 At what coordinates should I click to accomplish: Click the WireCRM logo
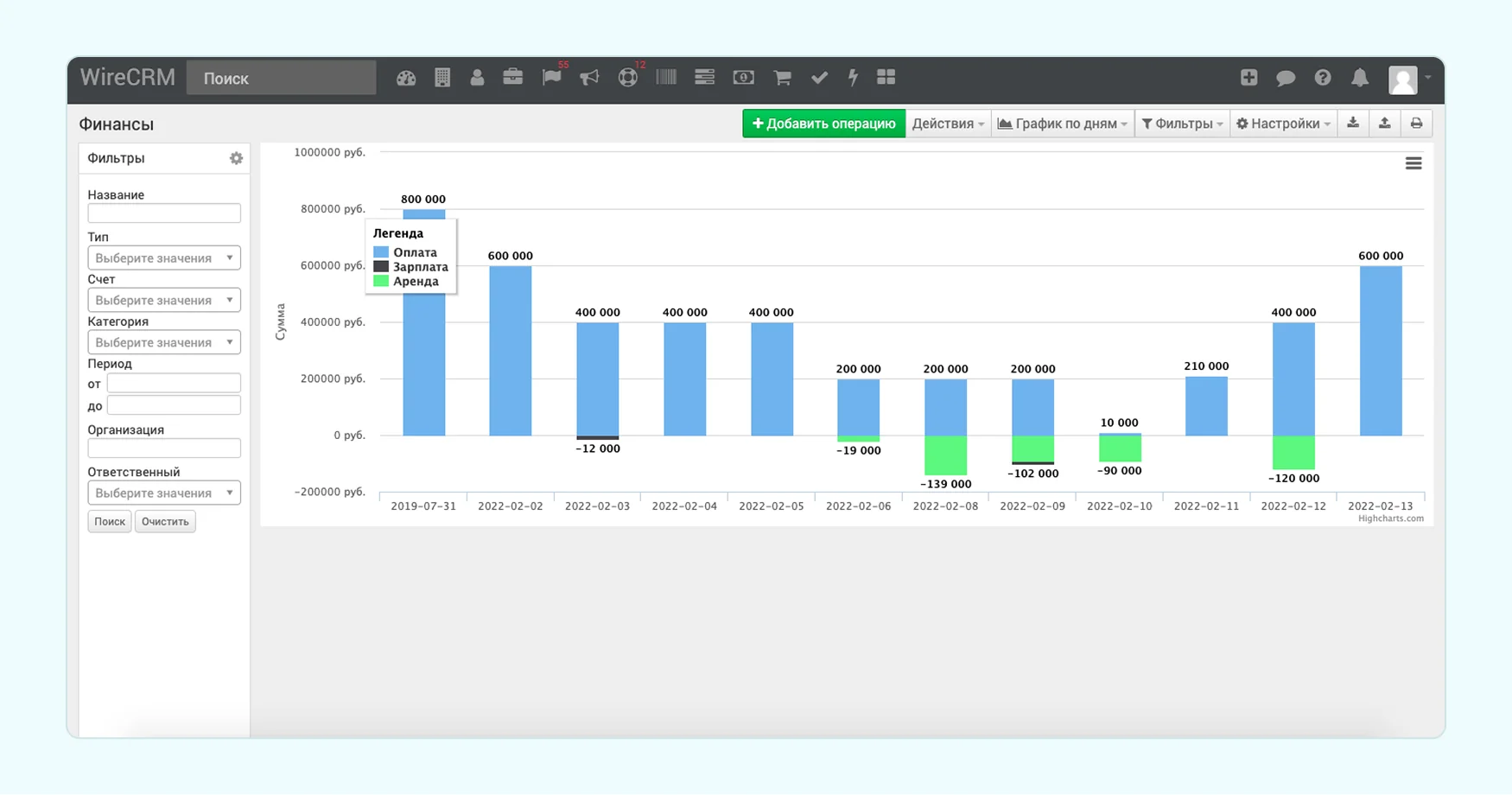[128, 78]
